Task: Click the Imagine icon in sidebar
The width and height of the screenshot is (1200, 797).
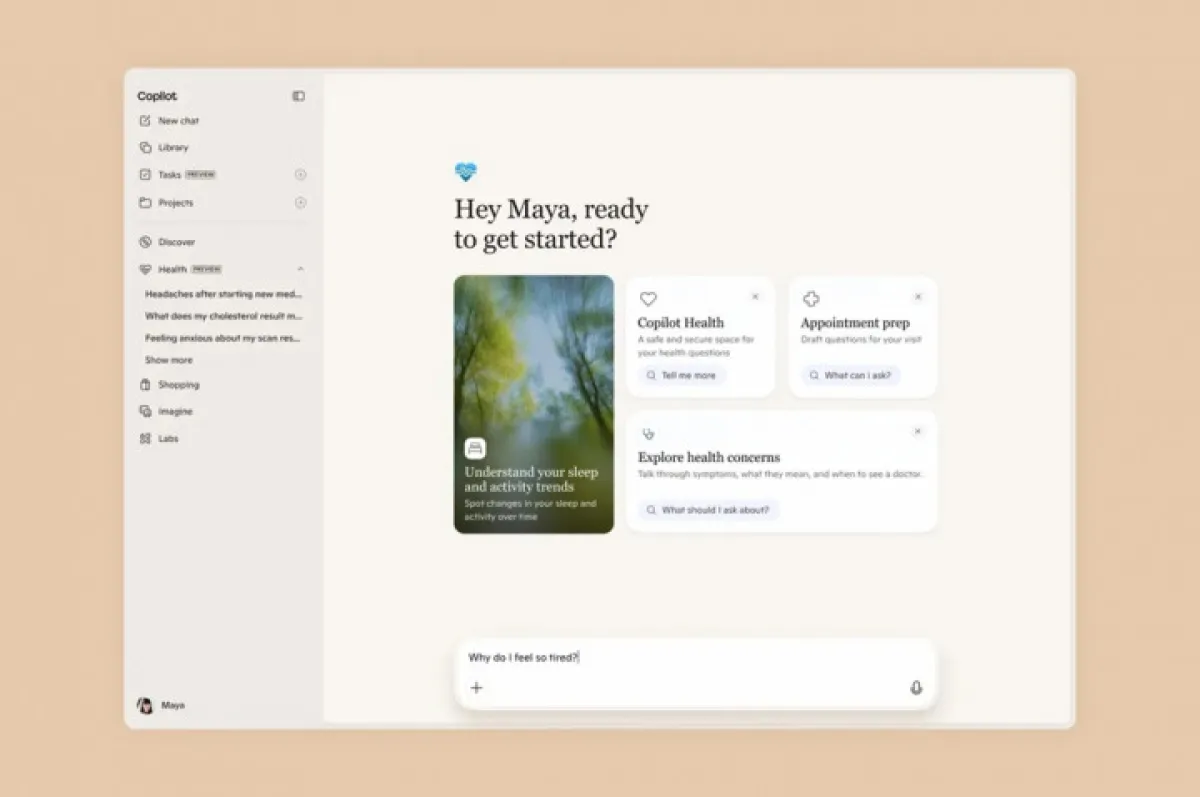Action: point(145,411)
